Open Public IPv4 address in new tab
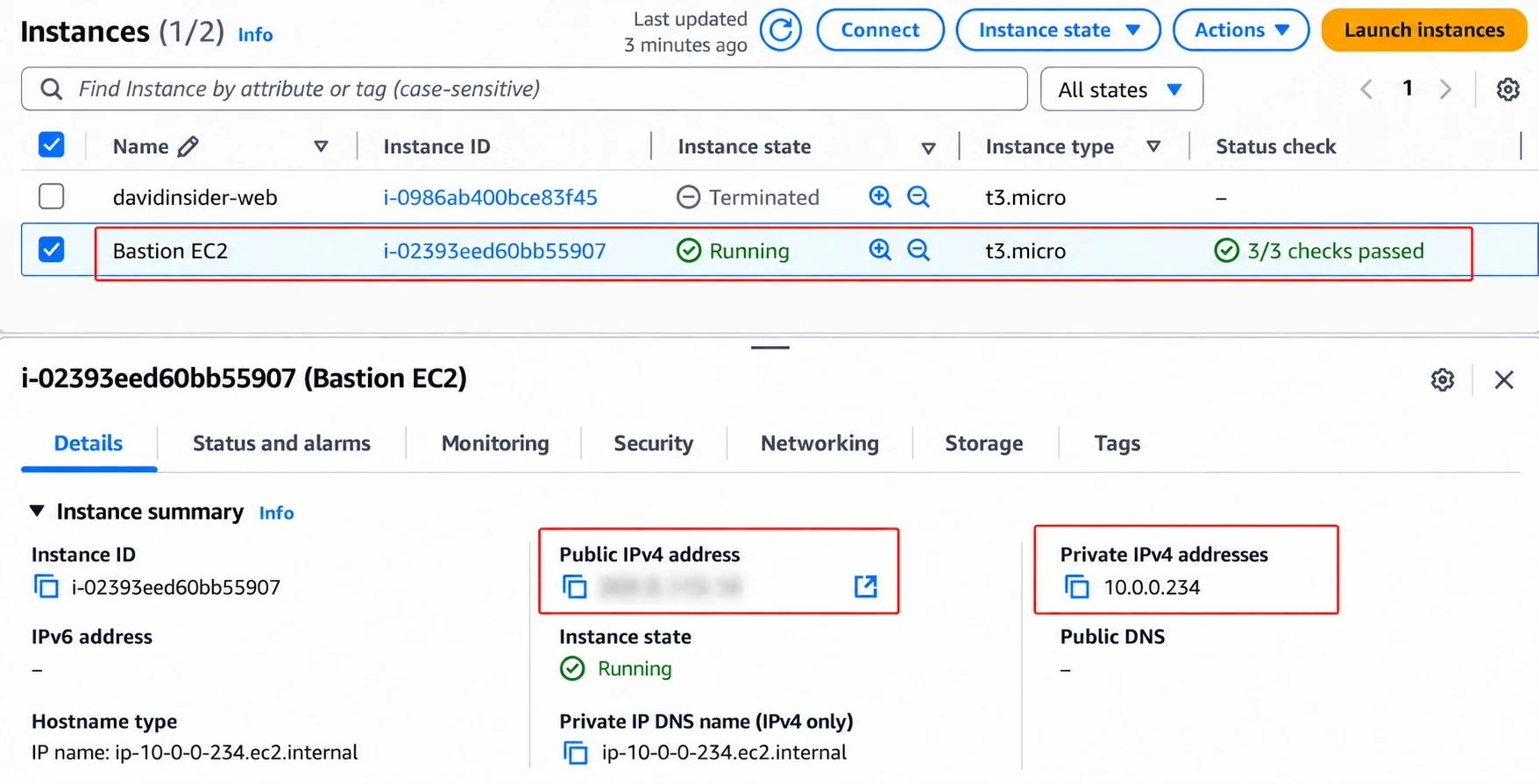This screenshot has width=1539, height=784. pyautogui.click(x=866, y=586)
